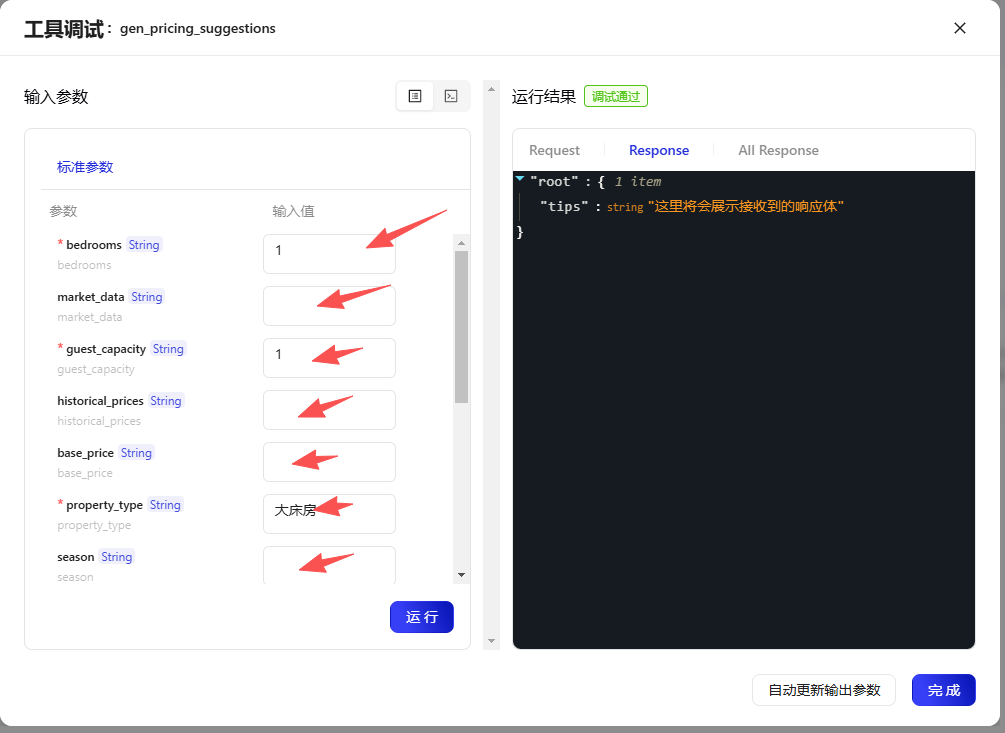Screen dimensions: 1005x733
Task: Open the Response tab
Action: pos(659,150)
